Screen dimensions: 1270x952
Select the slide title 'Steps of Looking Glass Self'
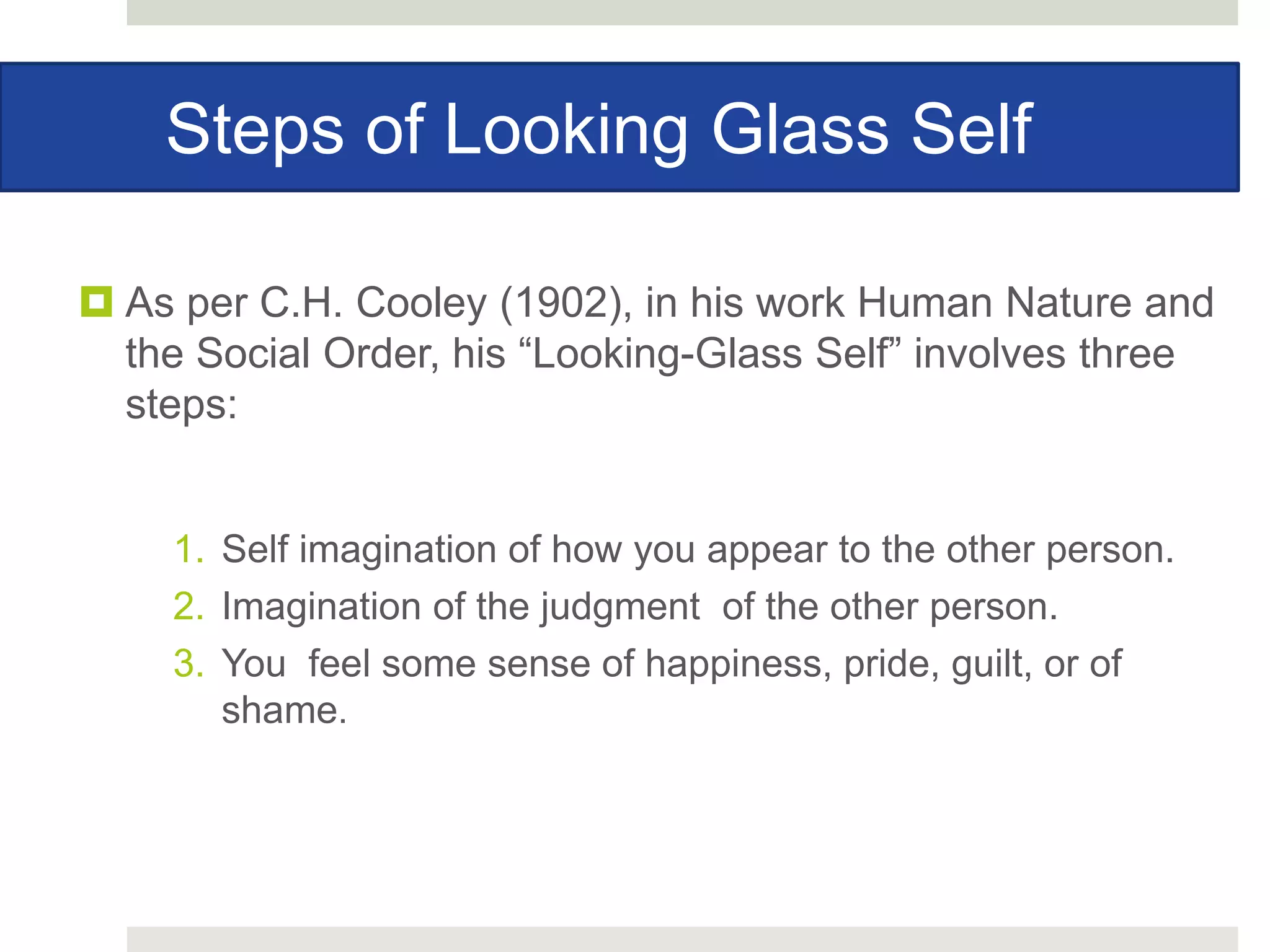pyautogui.click(x=598, y=129)
